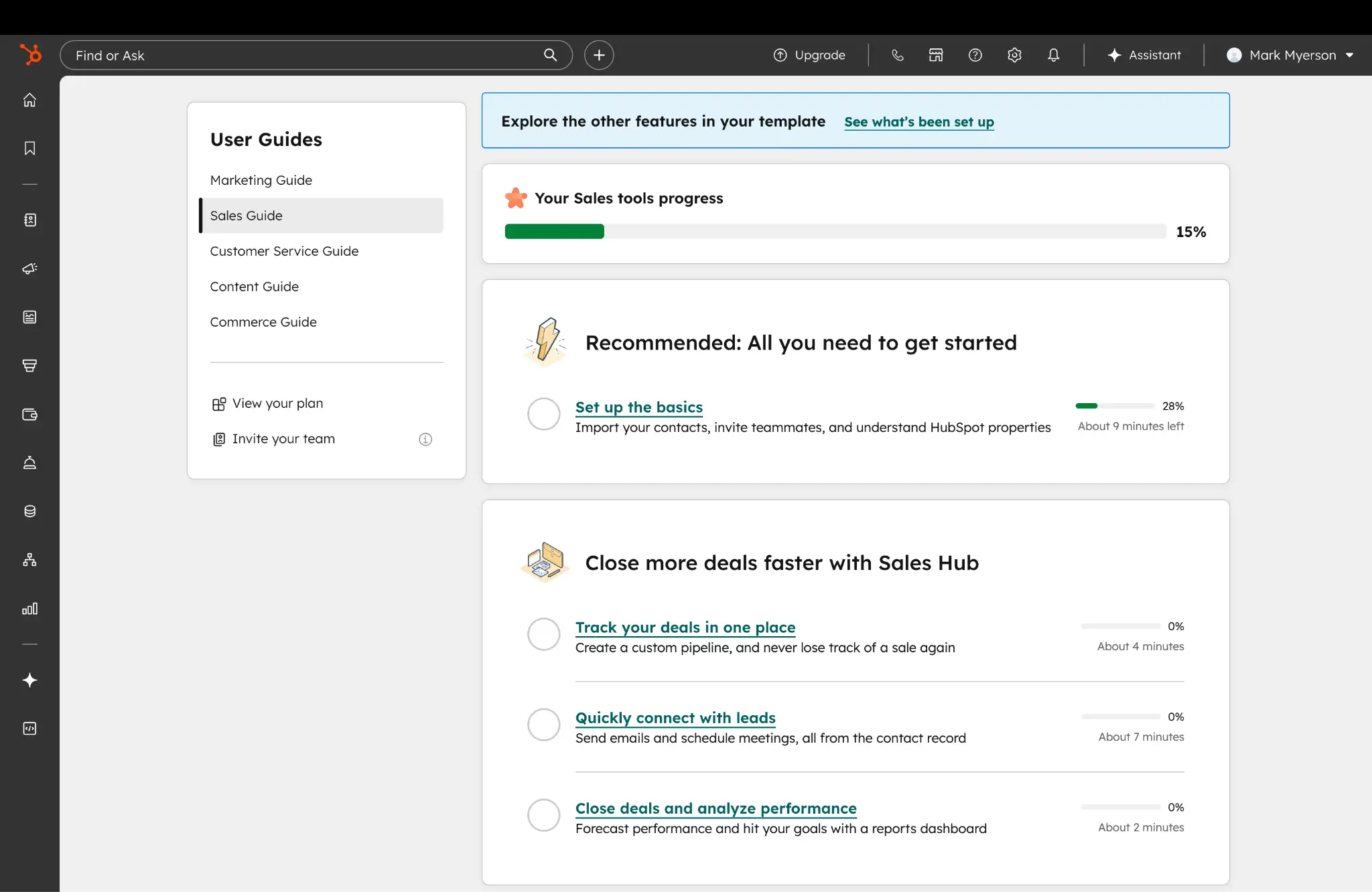Check the circle beside Quickly connect with leads
1372x892 pixels.
click(543, 725)
